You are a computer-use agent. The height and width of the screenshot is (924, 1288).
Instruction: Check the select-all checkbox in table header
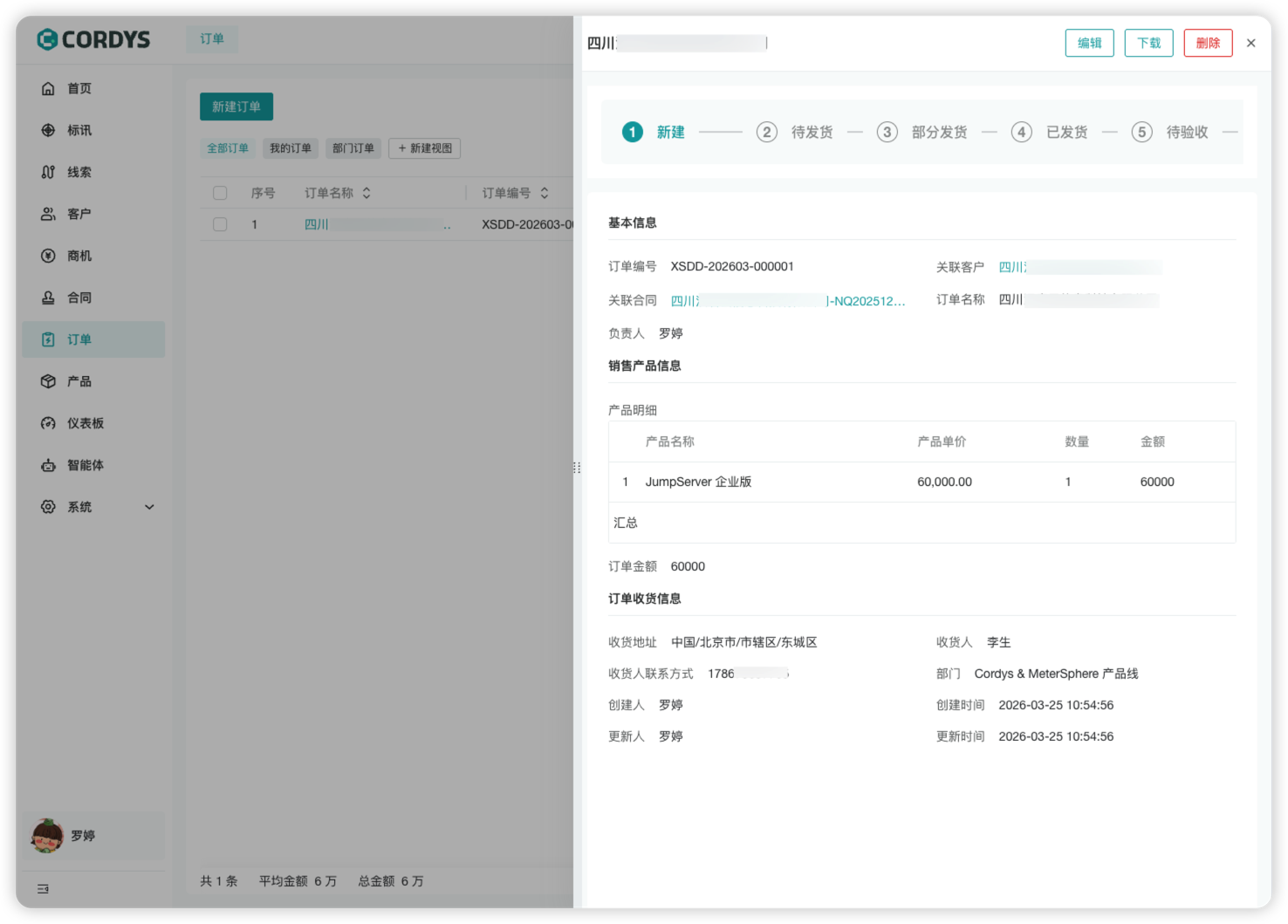[220, 192]
